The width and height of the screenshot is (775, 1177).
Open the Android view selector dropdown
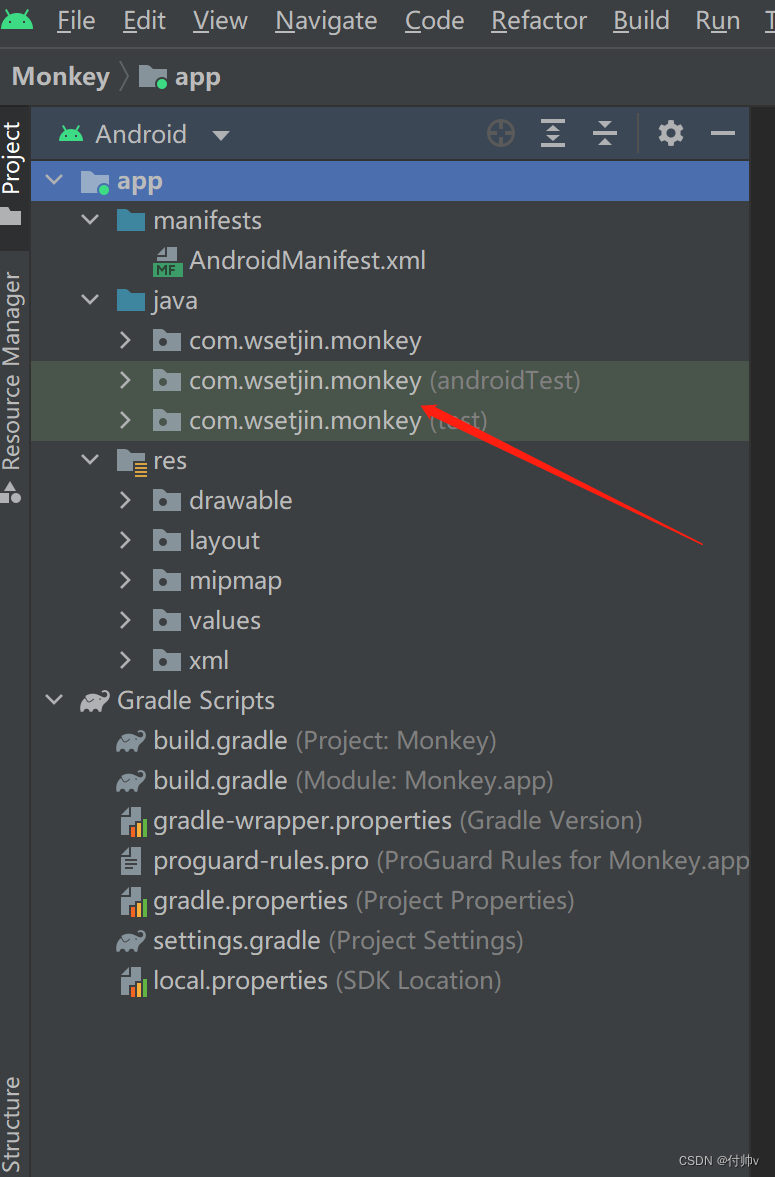pos(143,134)
